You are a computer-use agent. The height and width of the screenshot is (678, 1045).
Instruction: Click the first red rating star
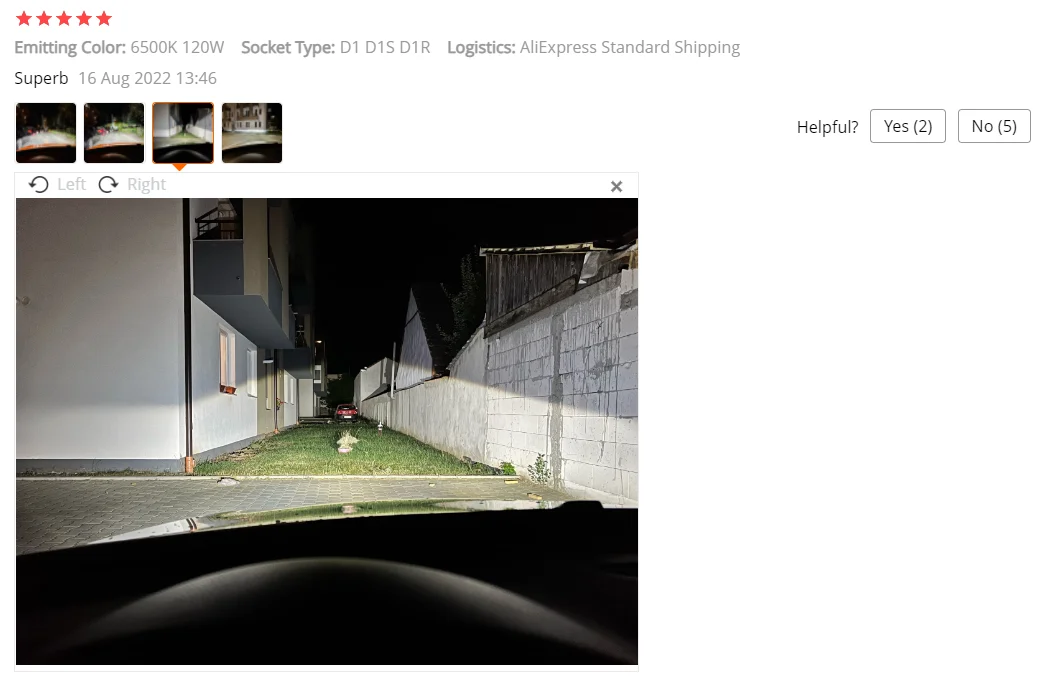click(x=24, y=19)
